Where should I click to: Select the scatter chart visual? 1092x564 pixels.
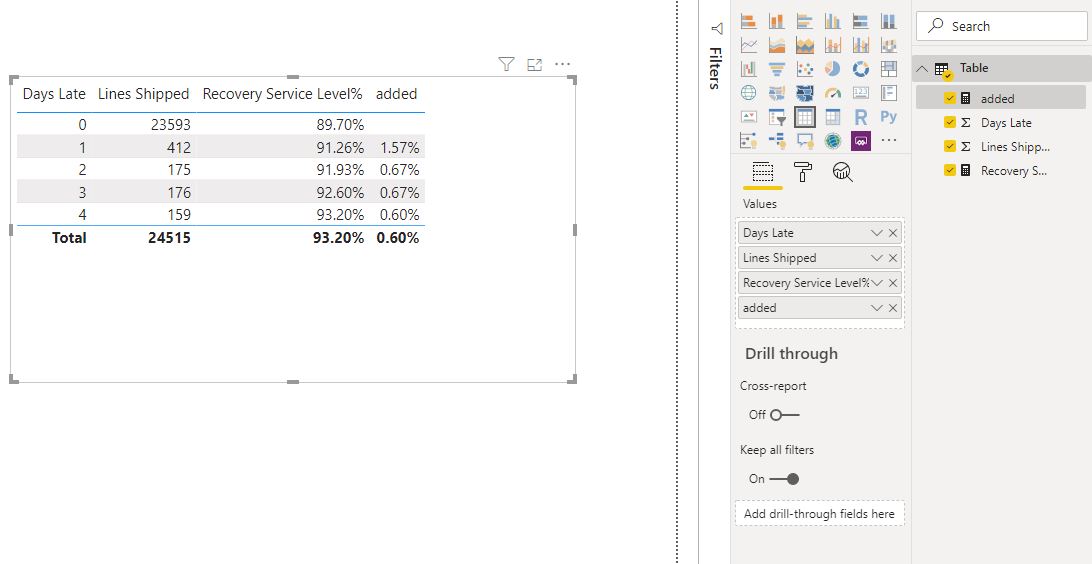[804, 69]
